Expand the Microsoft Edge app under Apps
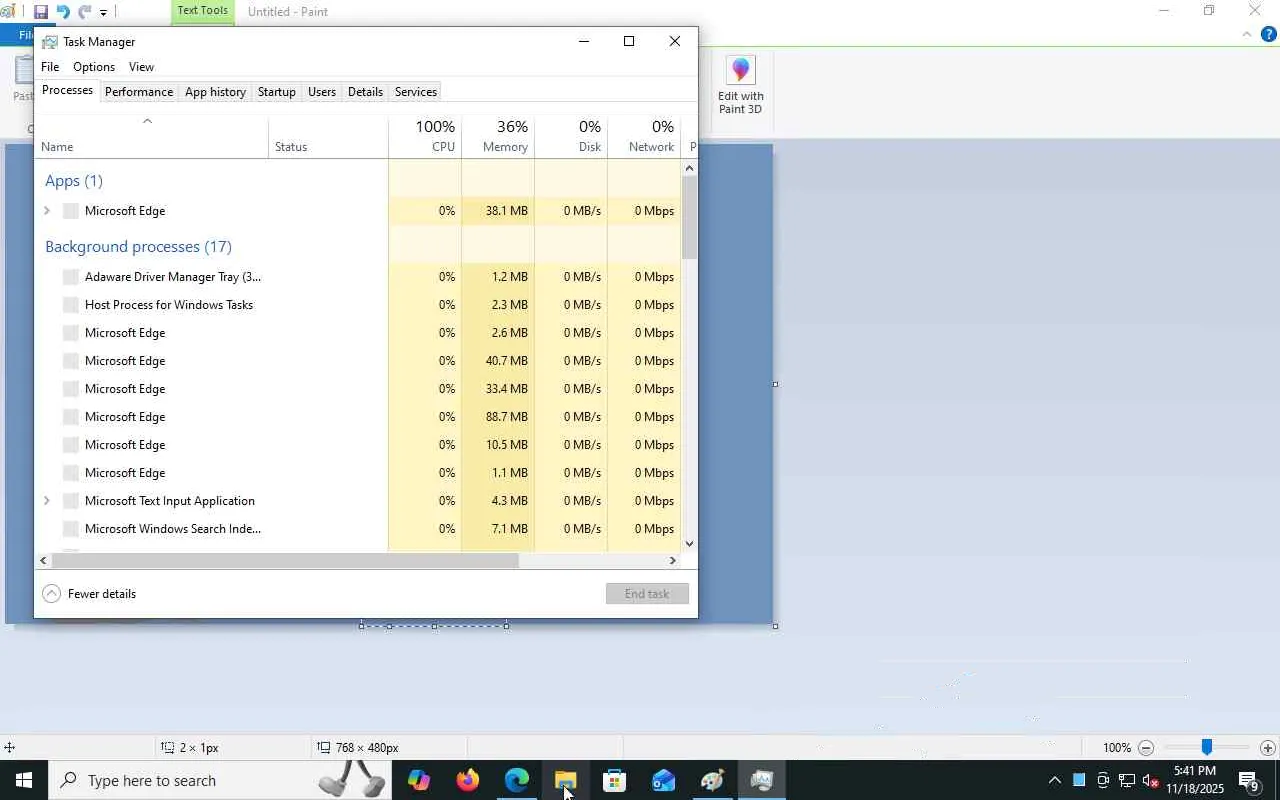Screen dimensions: 1280x800 point(47,211)
